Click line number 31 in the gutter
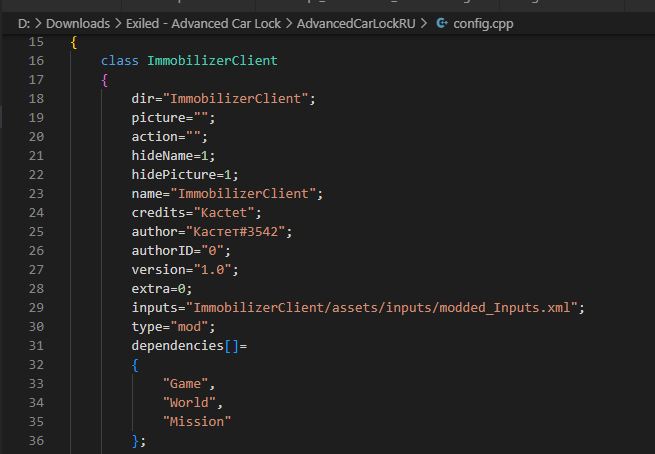Image resolution: width=655 pixels, height=454 pixels. tap(36, 346)
